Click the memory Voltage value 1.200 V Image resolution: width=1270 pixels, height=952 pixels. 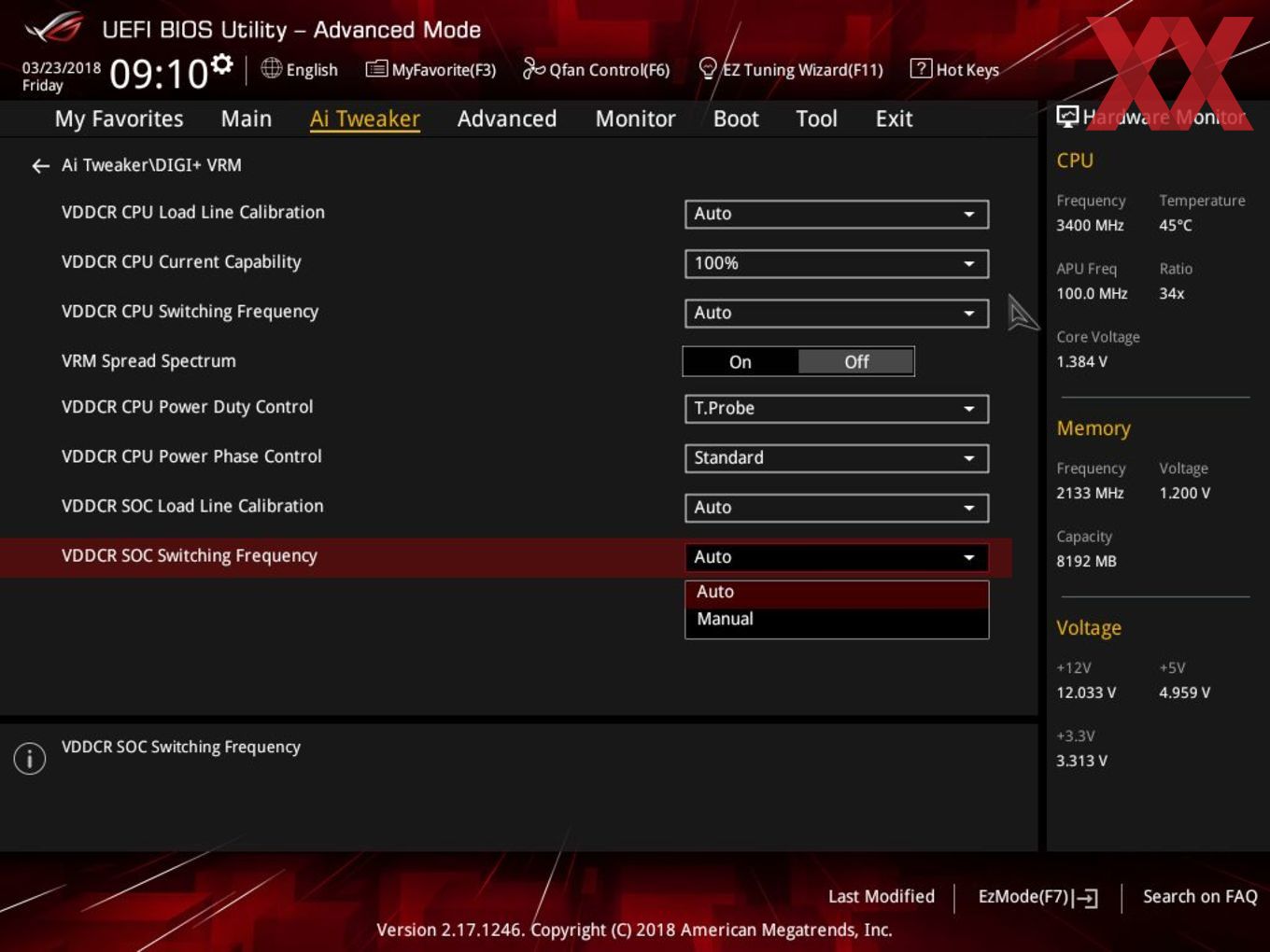[x=1185, y=493]
